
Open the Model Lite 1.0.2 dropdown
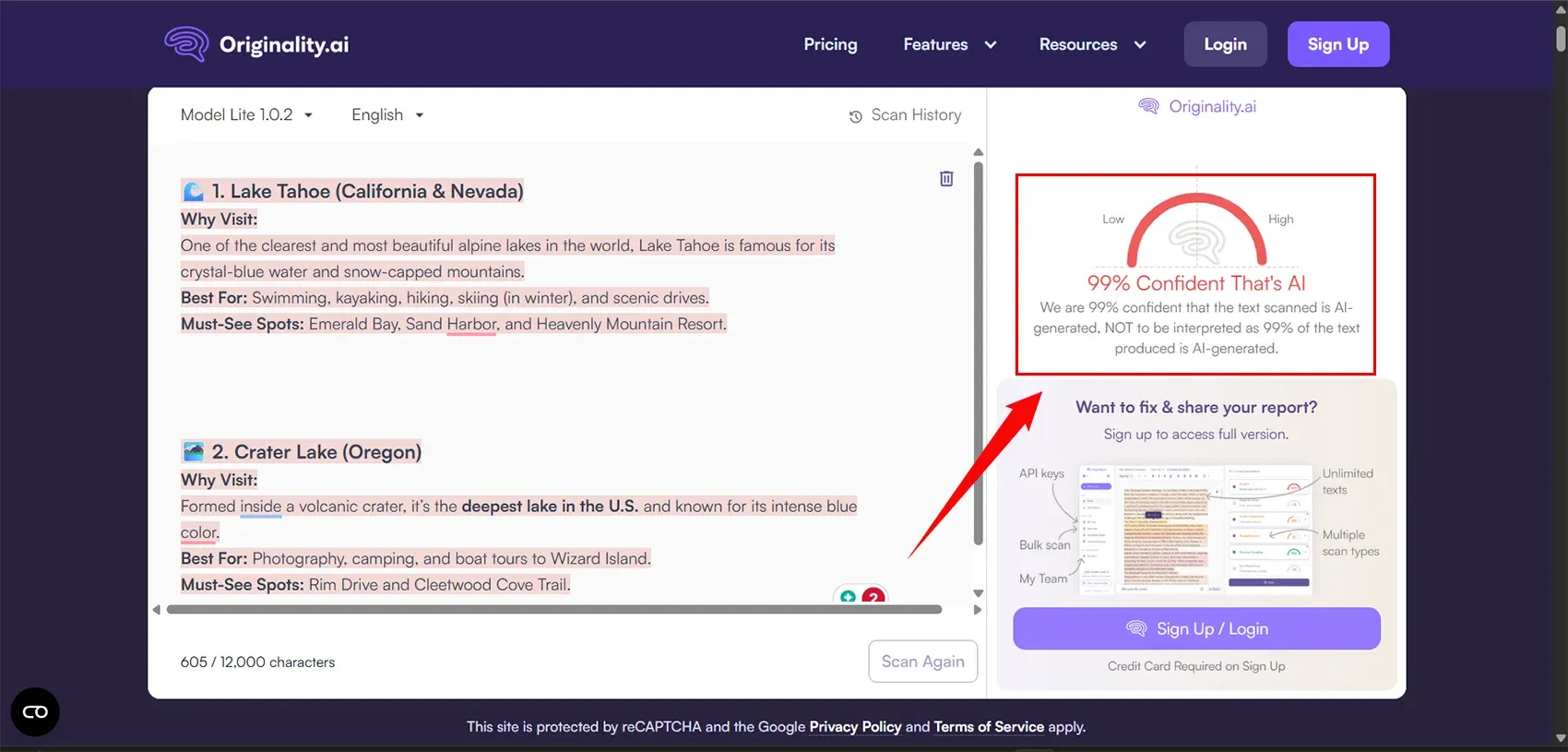246,114
